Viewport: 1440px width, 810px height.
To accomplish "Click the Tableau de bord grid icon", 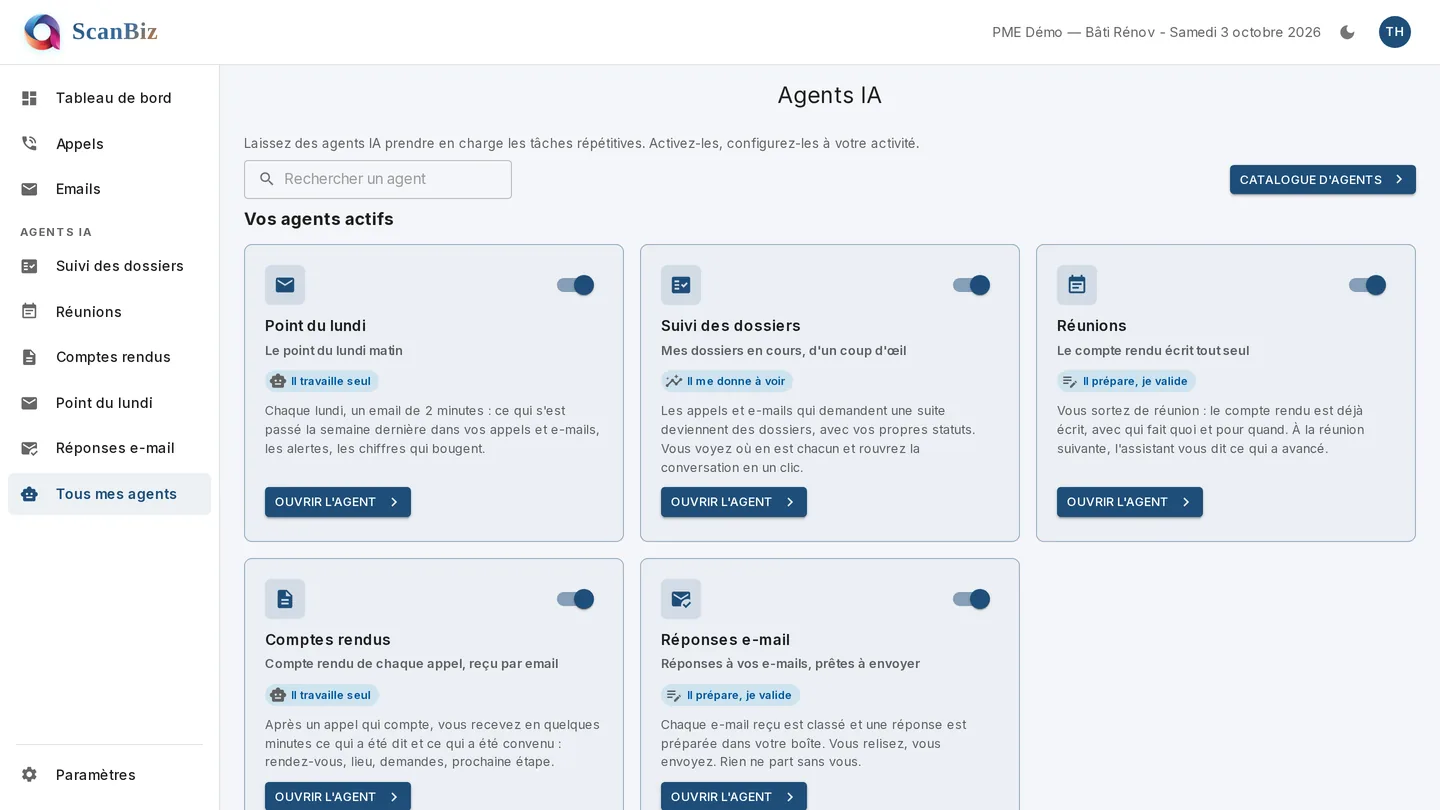I will click(x=29, y=98).
